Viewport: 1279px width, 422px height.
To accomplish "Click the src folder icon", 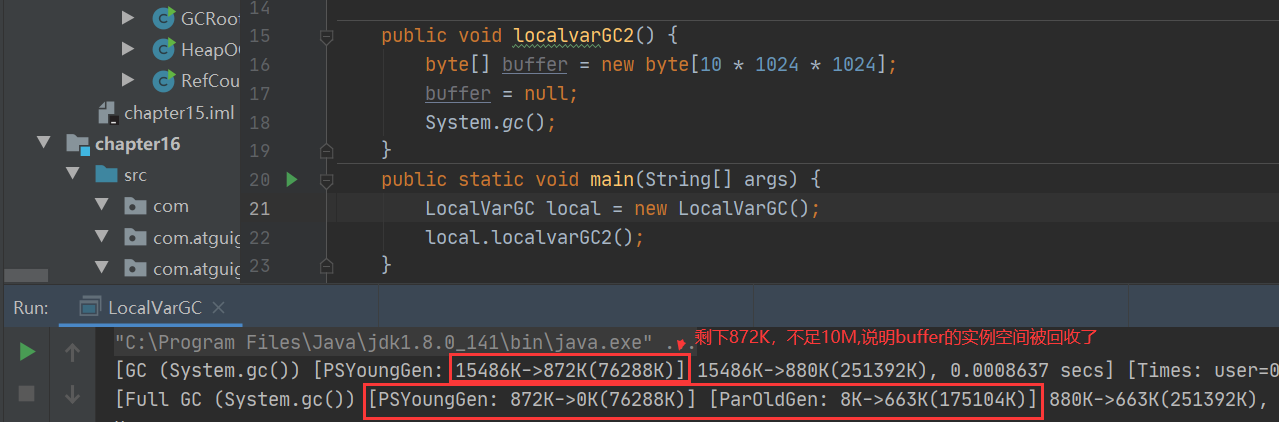I will click(x=107, y=174).
